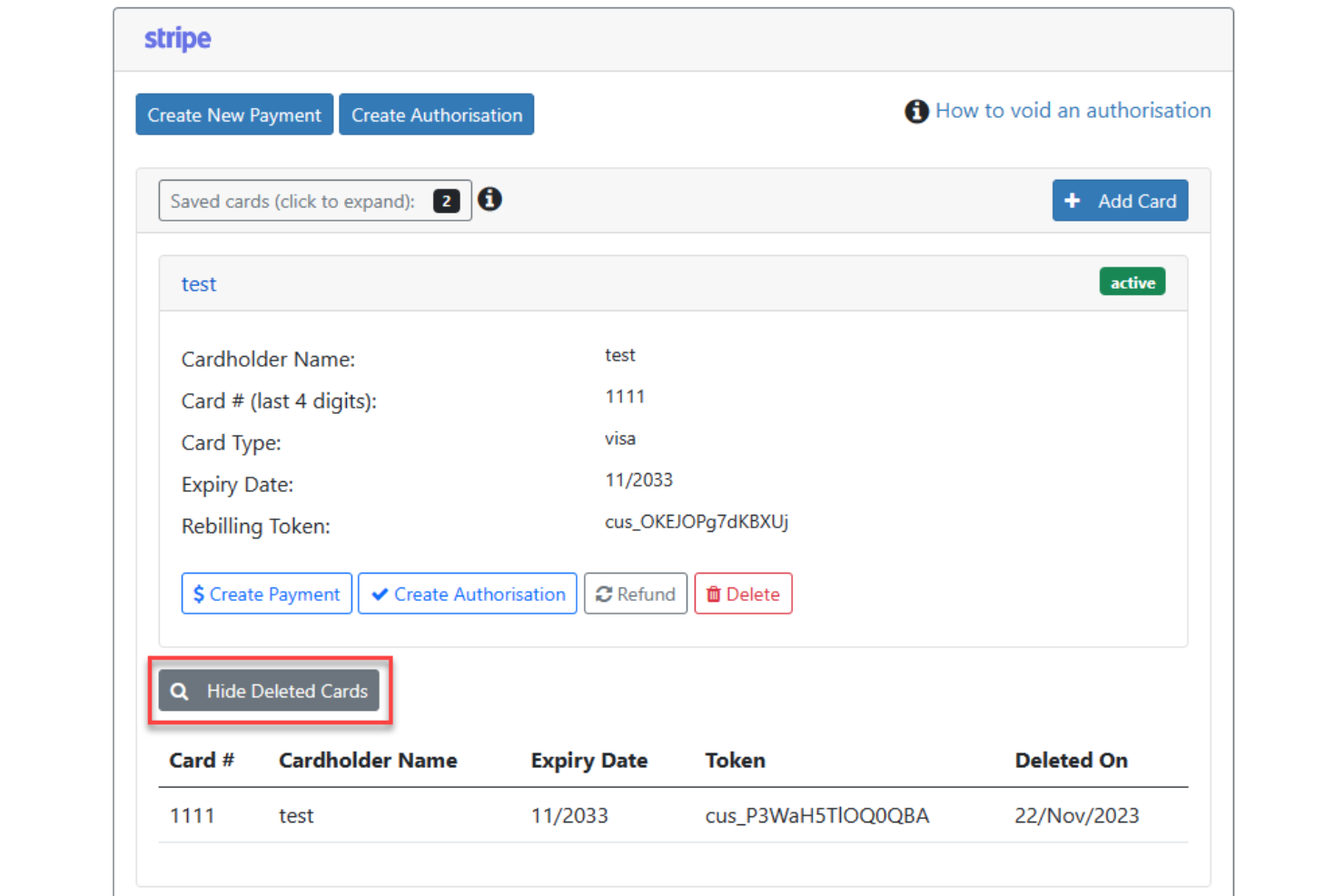Click Create New Payment button
The height and width of the screenshot is (896, 1344).
[234, 114]
